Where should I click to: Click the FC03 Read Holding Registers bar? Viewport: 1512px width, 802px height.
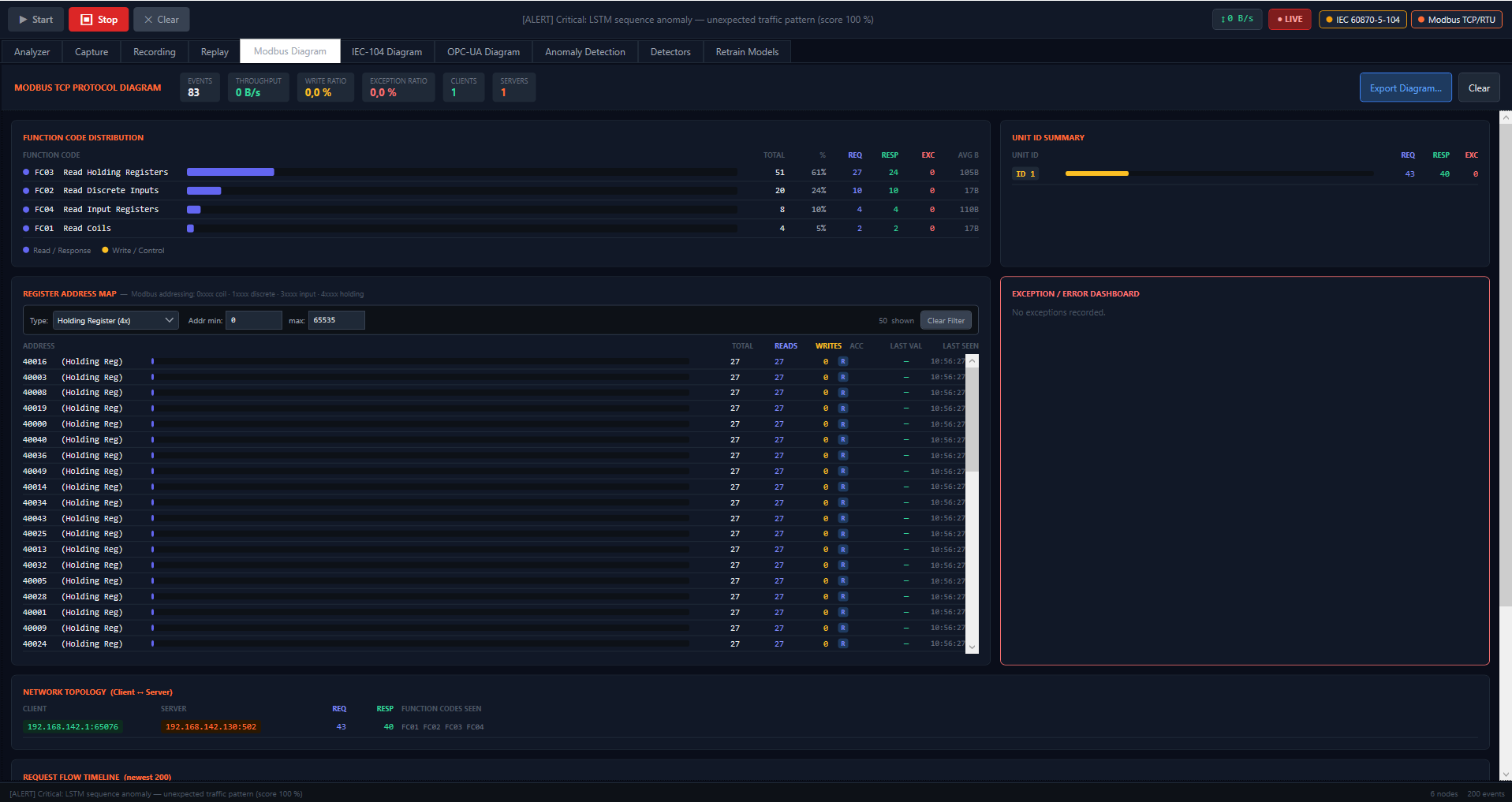tap(230, 172)
